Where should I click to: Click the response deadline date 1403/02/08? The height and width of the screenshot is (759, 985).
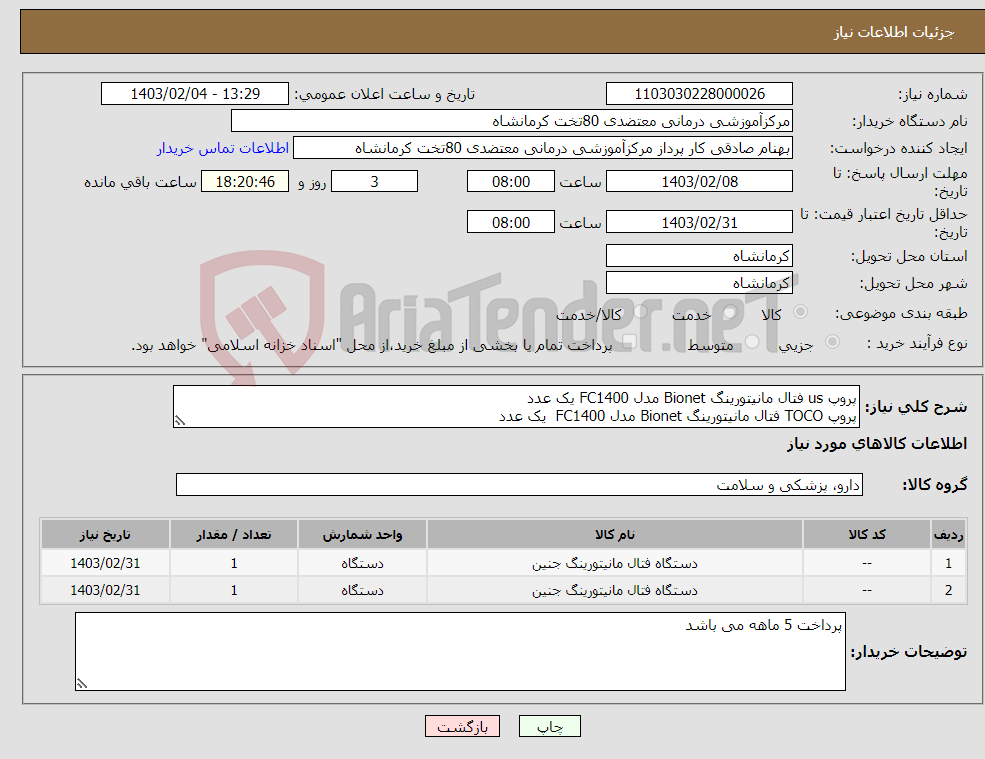(x=699, y=182)
